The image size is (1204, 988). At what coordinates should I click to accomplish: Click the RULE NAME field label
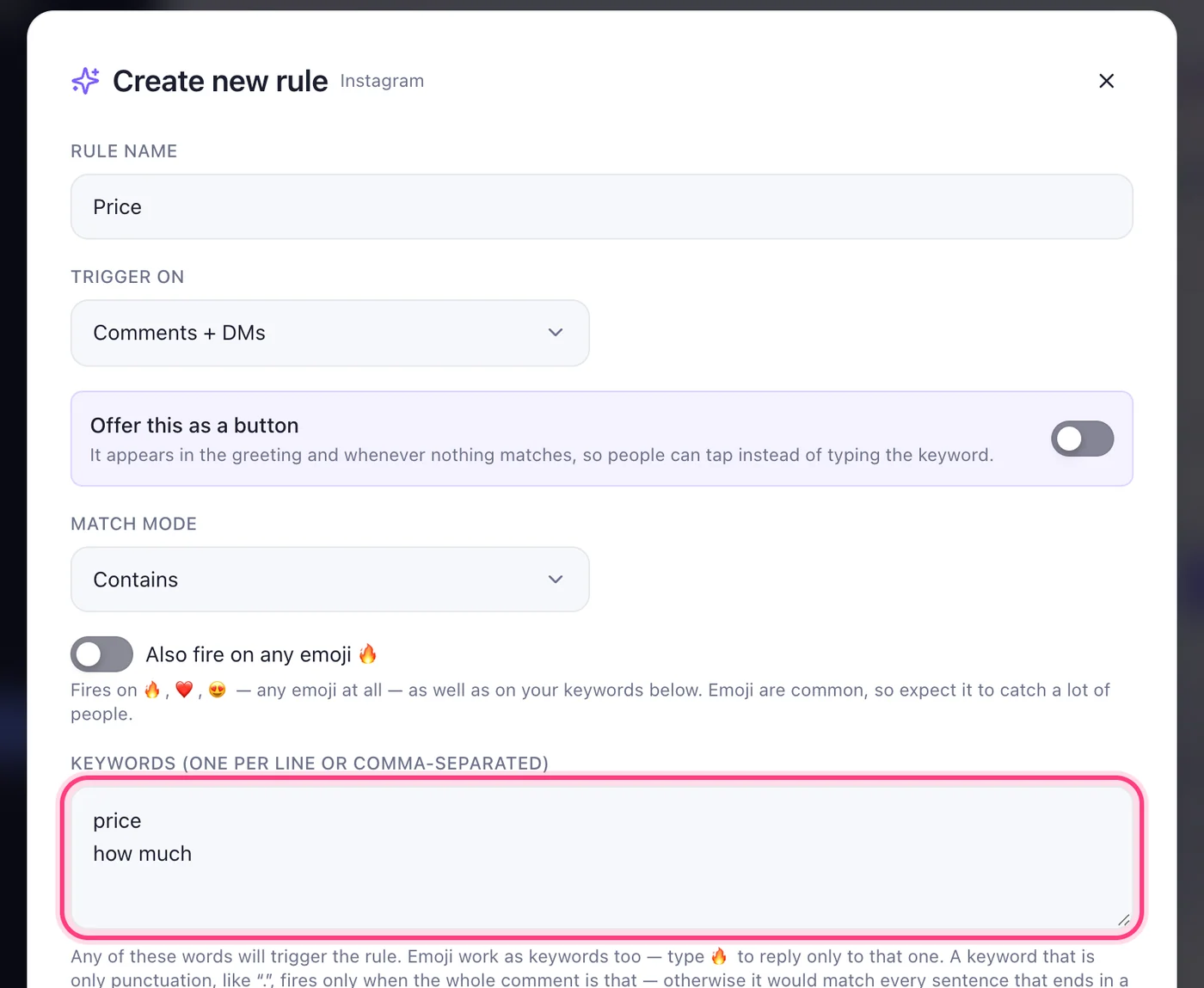tap(124, 151)
